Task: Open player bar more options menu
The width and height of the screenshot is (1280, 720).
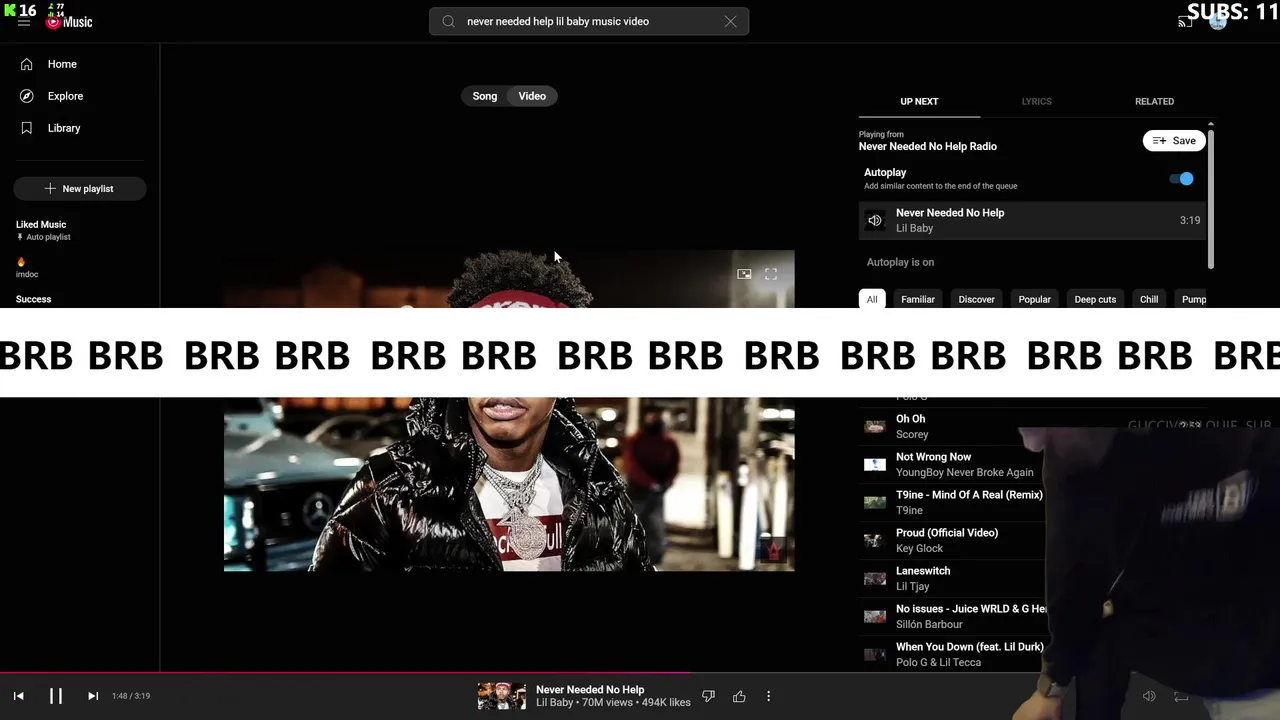Action: (x=768, y=696)
